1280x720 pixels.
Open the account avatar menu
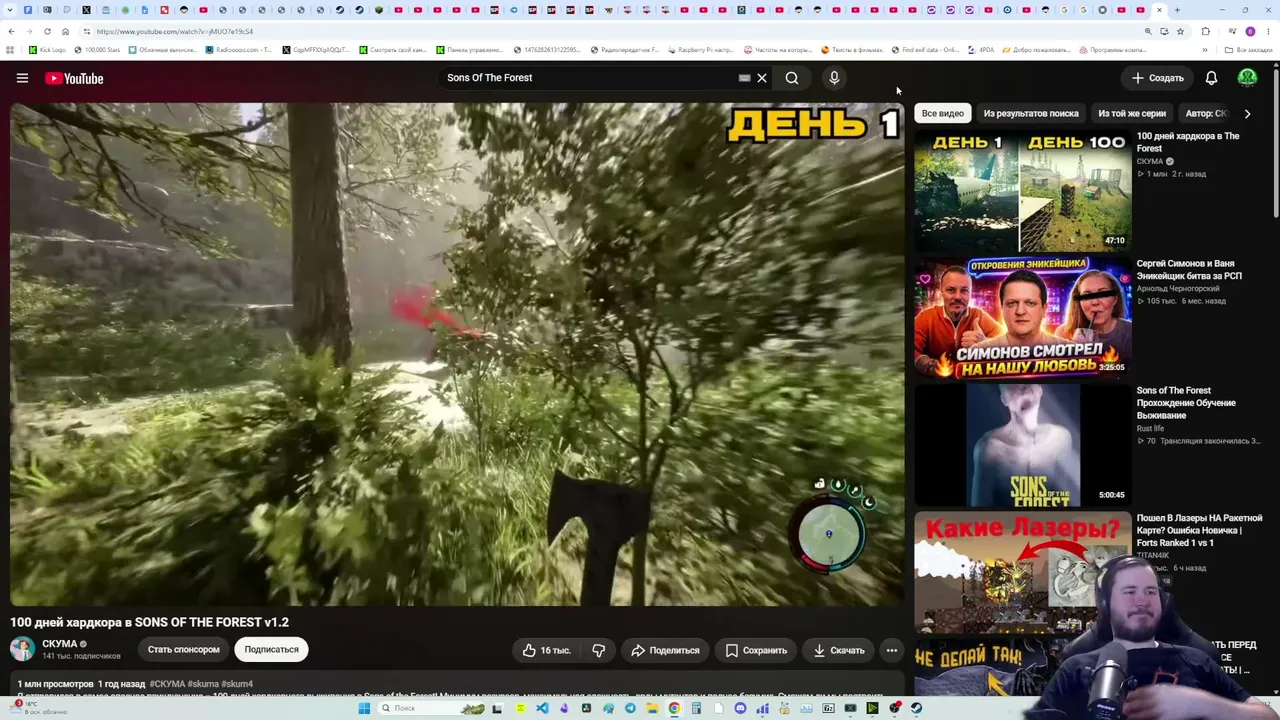point(1247,78)
